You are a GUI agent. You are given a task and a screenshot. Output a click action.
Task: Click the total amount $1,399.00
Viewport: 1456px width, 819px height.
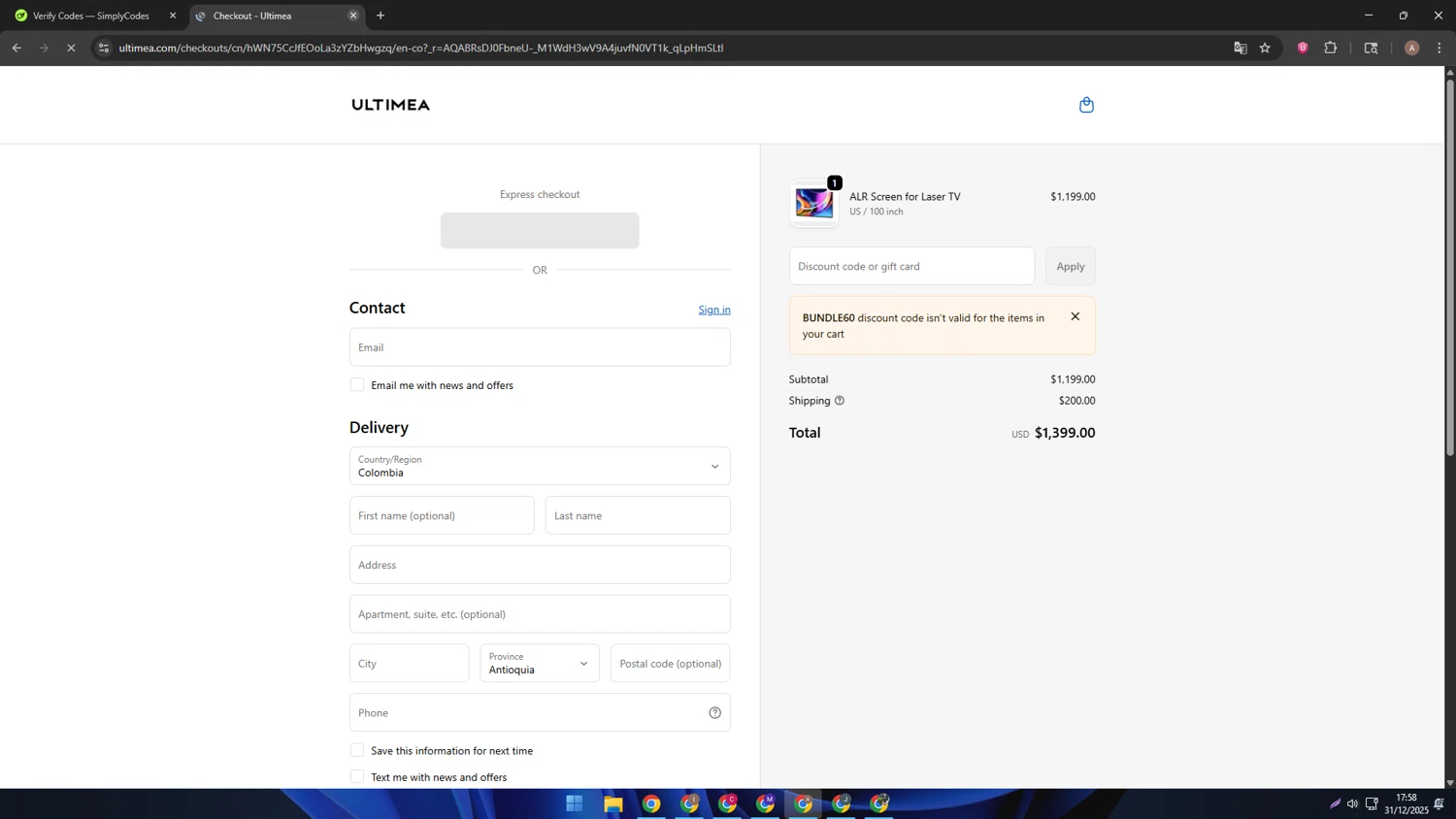click(x=1065, y=433)
